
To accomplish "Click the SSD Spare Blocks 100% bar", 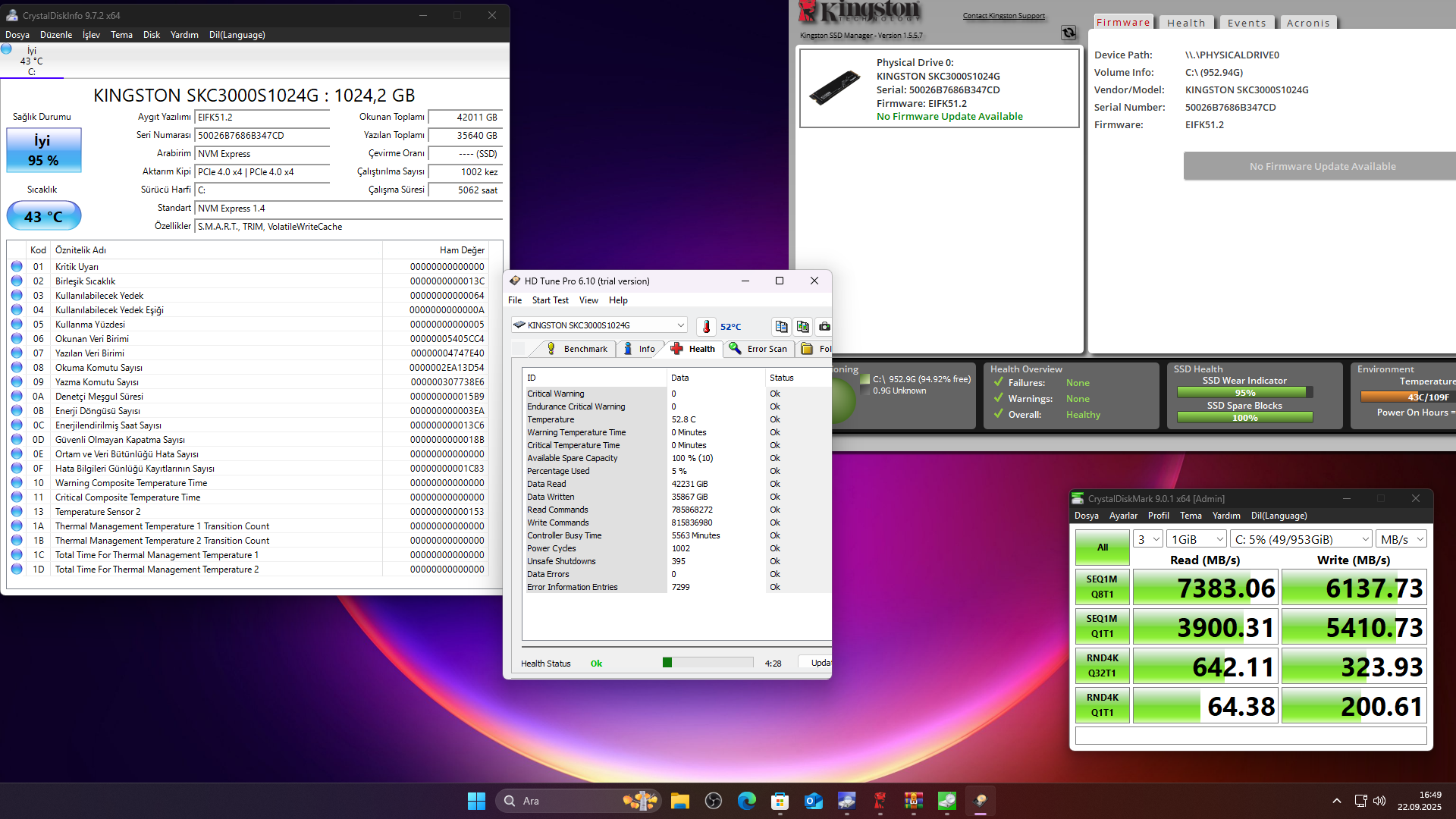I will [1244, 418].
